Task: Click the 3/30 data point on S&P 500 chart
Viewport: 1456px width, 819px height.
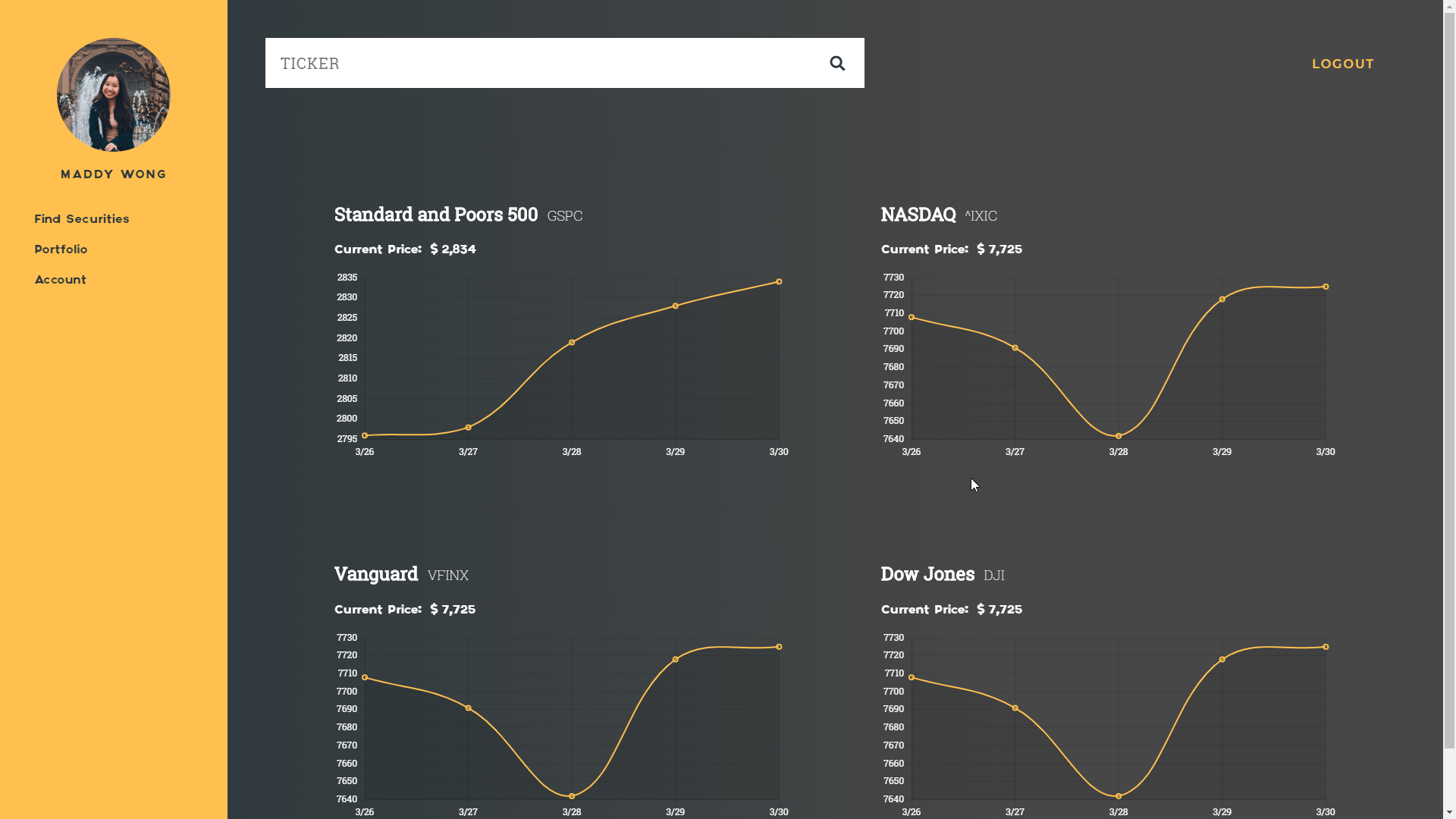Action: point(779,282)
